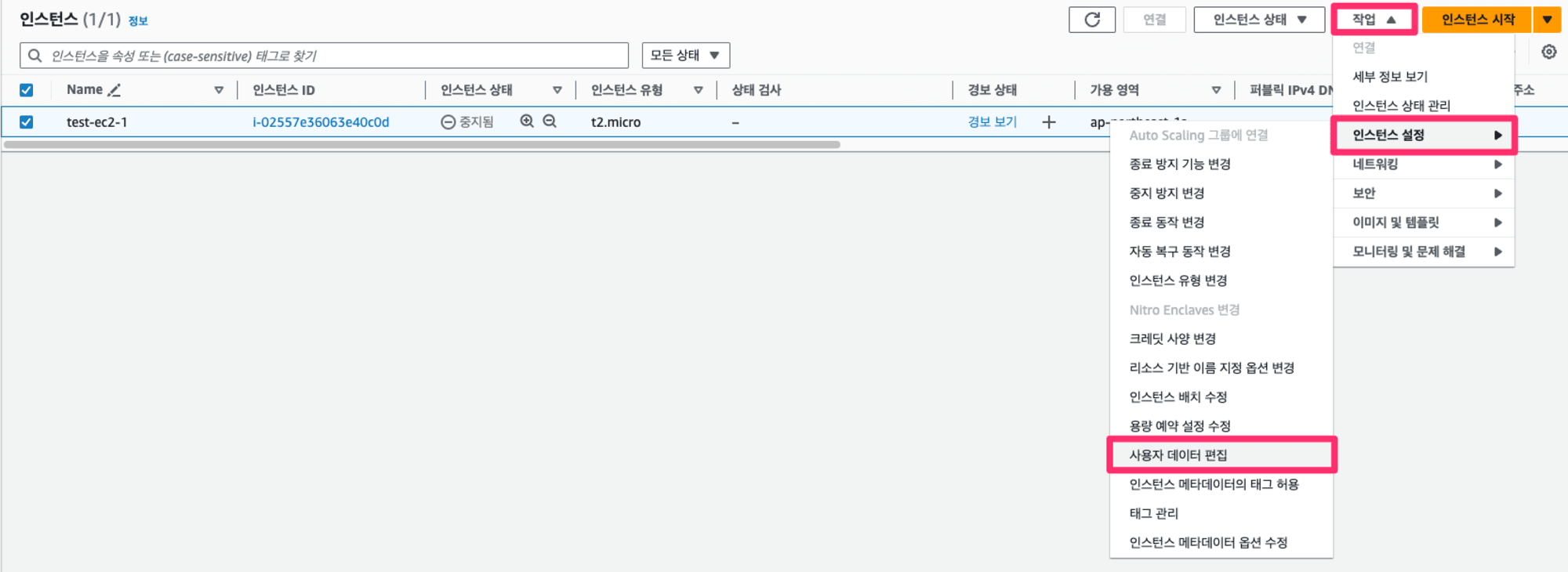Expand the 이미지 및 템플릿 submenu
This screenshot has height=572, width=1568.
[1424, 223]
